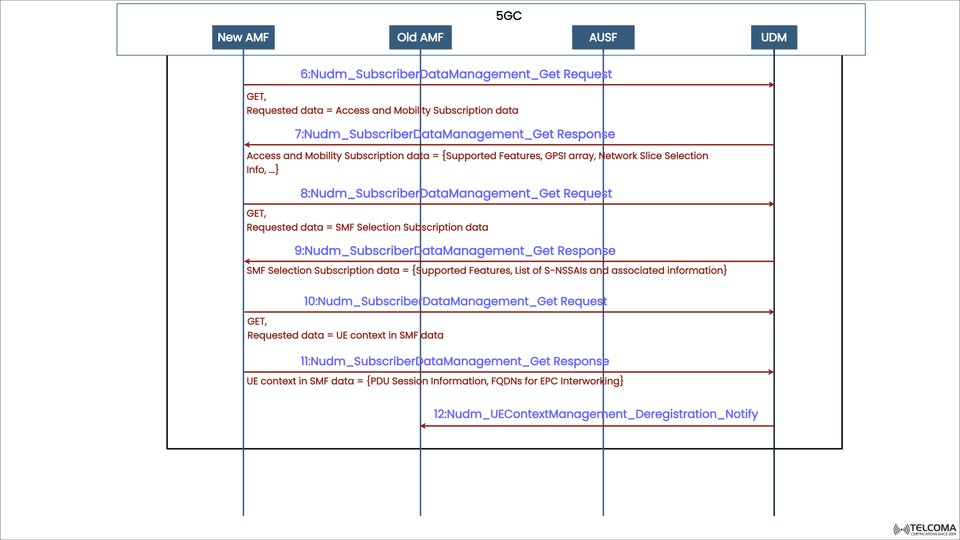960x540 pixels.
Task: Select the New AMF node box
Action: (244, 38)
